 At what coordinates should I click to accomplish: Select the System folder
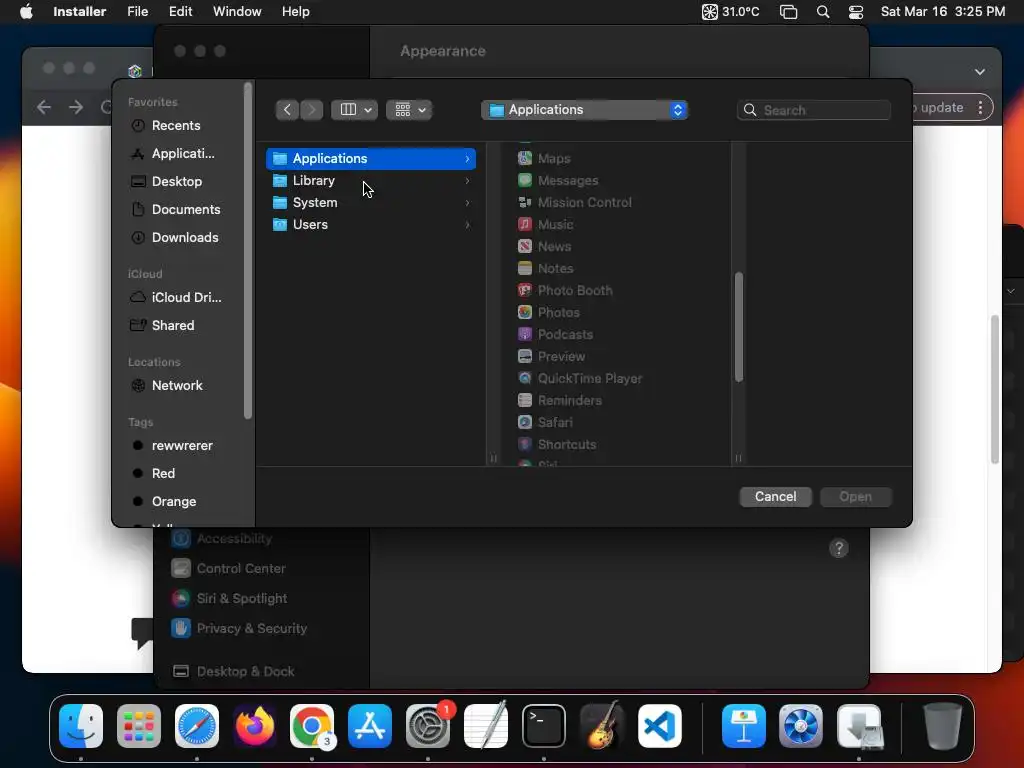[371, 202]
